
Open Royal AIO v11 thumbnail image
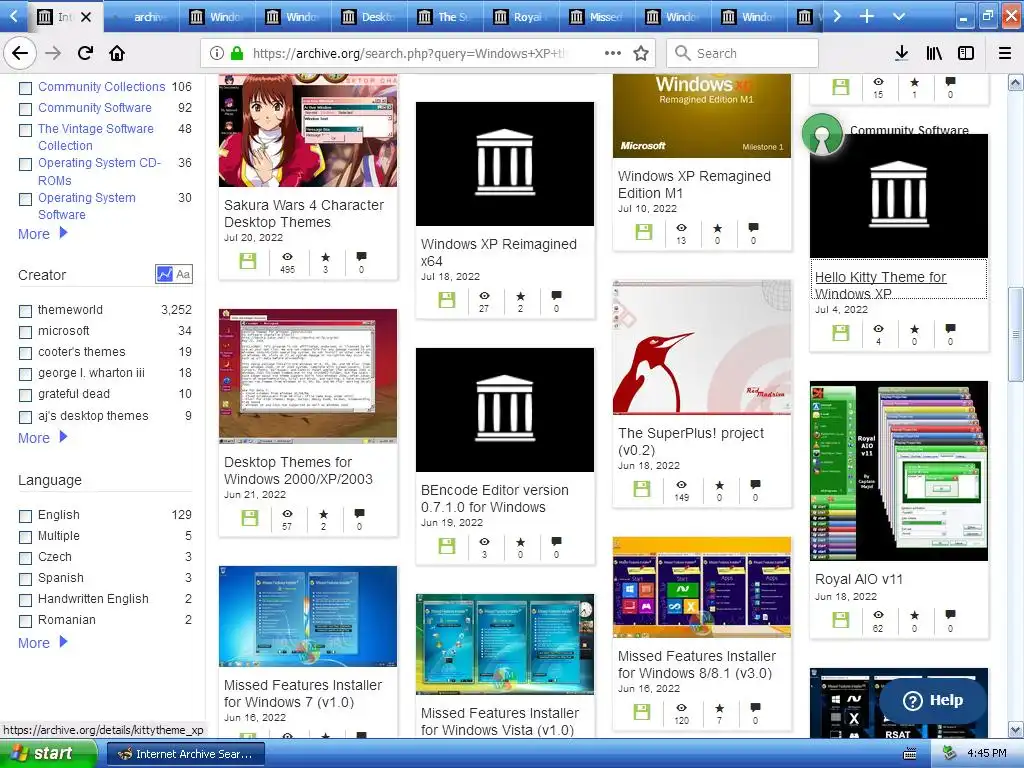899,471
